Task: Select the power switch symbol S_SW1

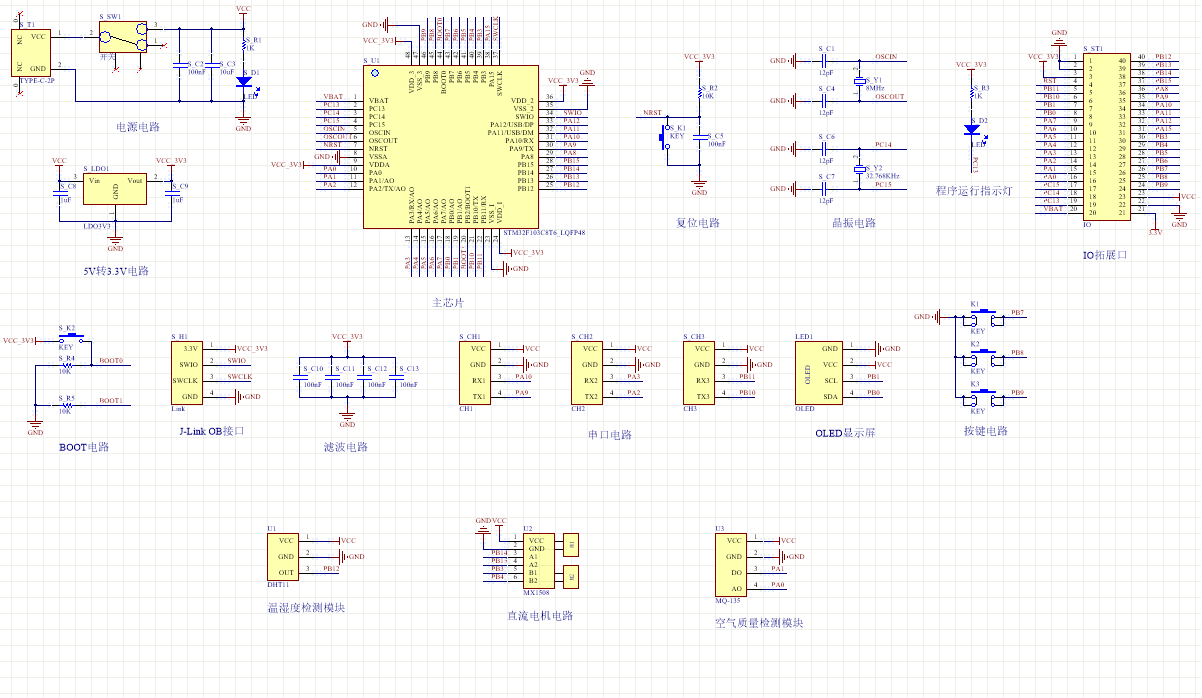Action: (123, 38)
